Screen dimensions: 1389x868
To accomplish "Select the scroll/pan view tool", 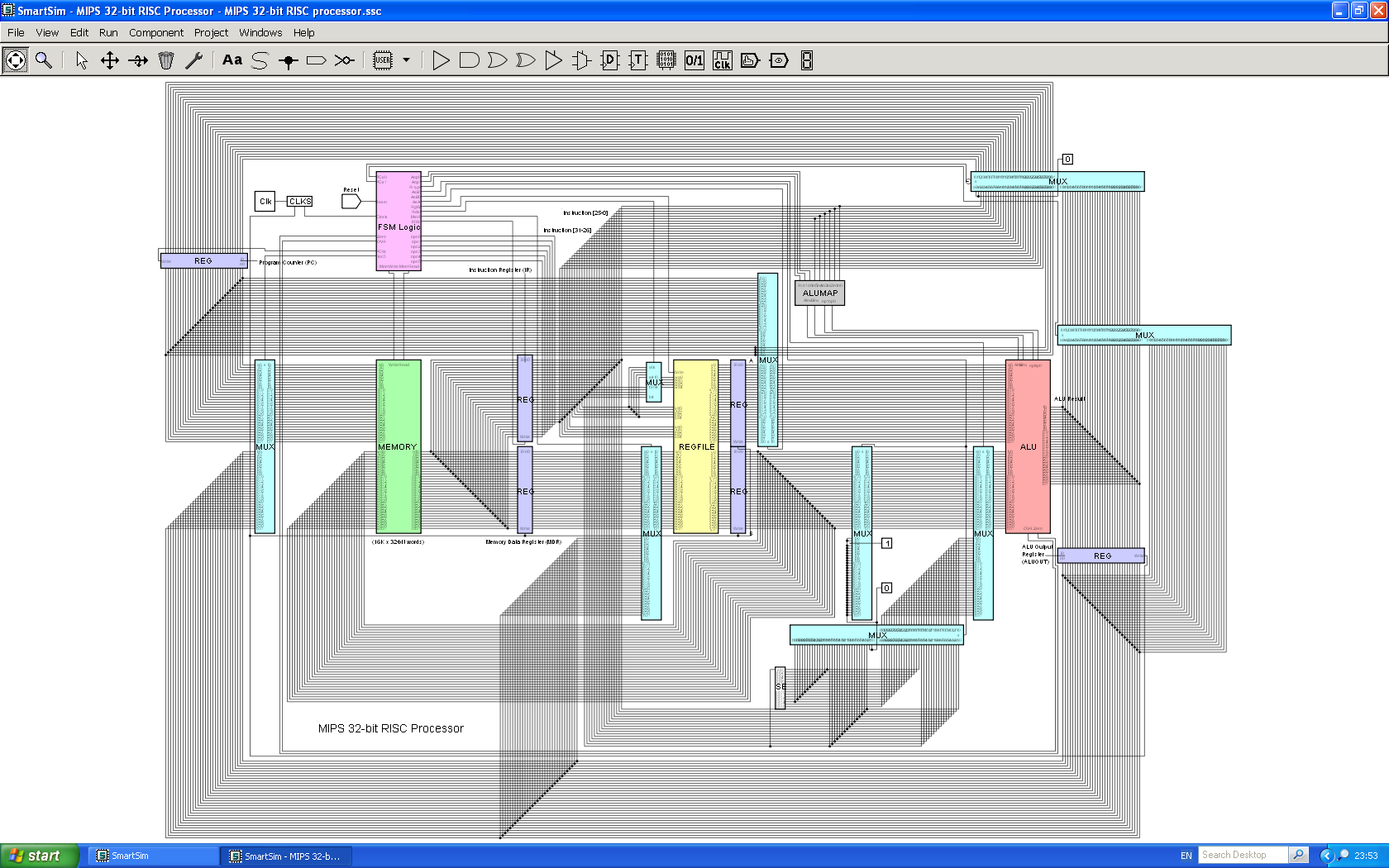I will click(x=16, y=60).
